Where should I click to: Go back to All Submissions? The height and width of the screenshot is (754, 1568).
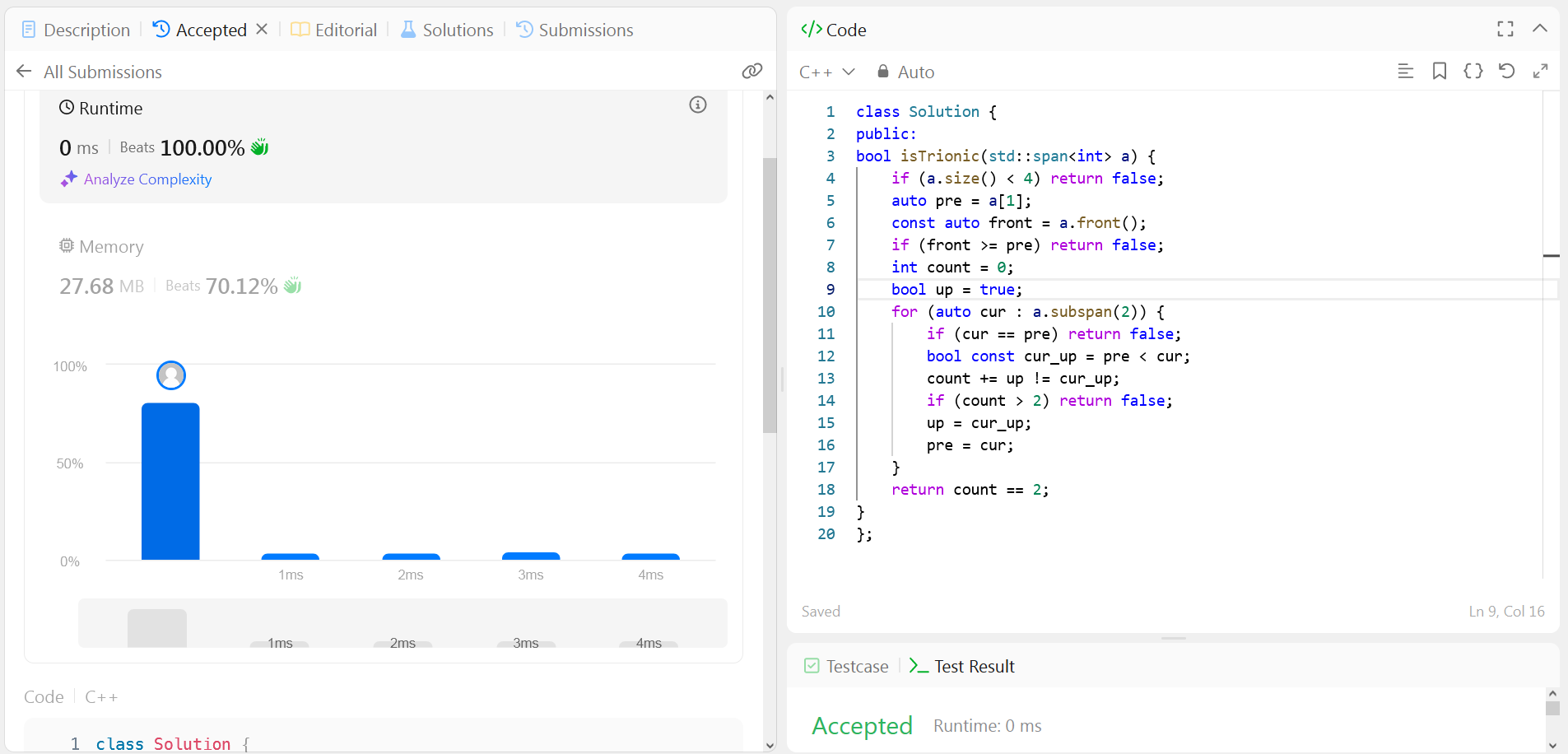point(89,72)
